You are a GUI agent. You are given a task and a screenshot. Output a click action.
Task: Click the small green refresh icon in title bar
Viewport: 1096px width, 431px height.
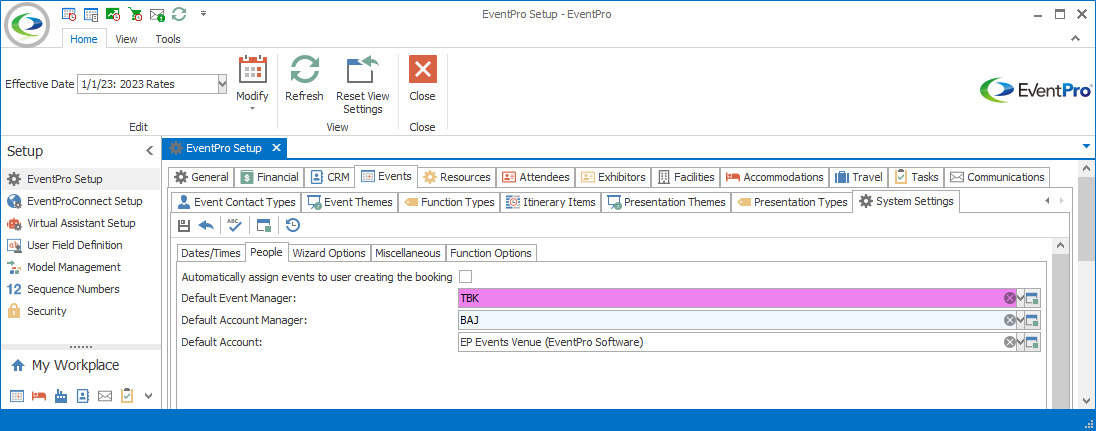179,14
